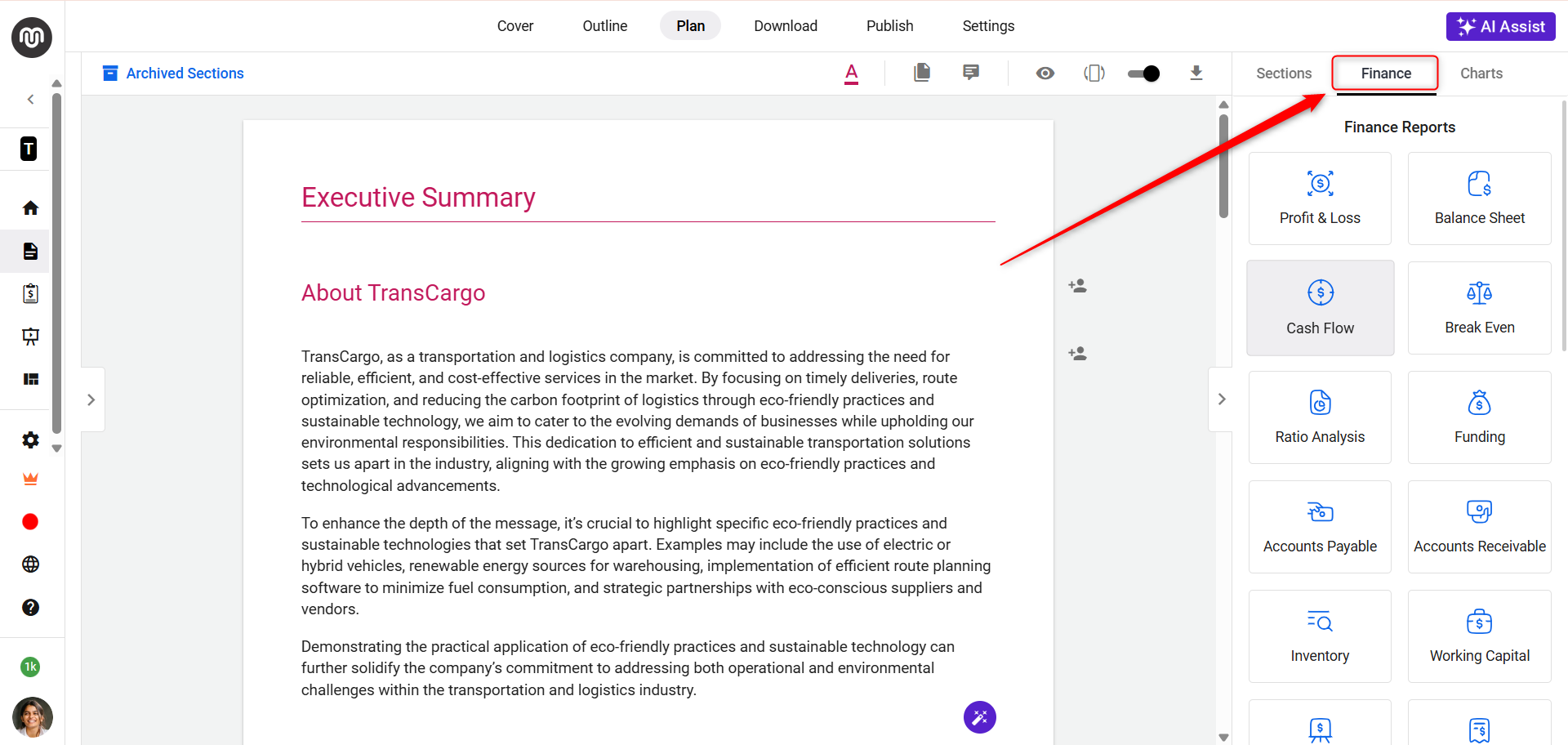Open the text color A tool
This screenshot has width=1568, height=745.
click(852, 74)
